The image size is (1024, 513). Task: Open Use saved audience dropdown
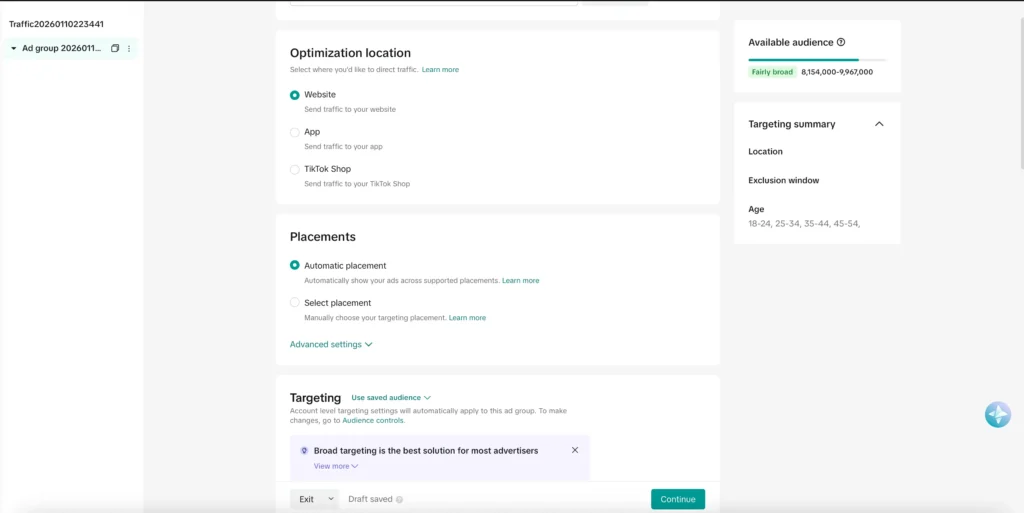pos(391,397)
